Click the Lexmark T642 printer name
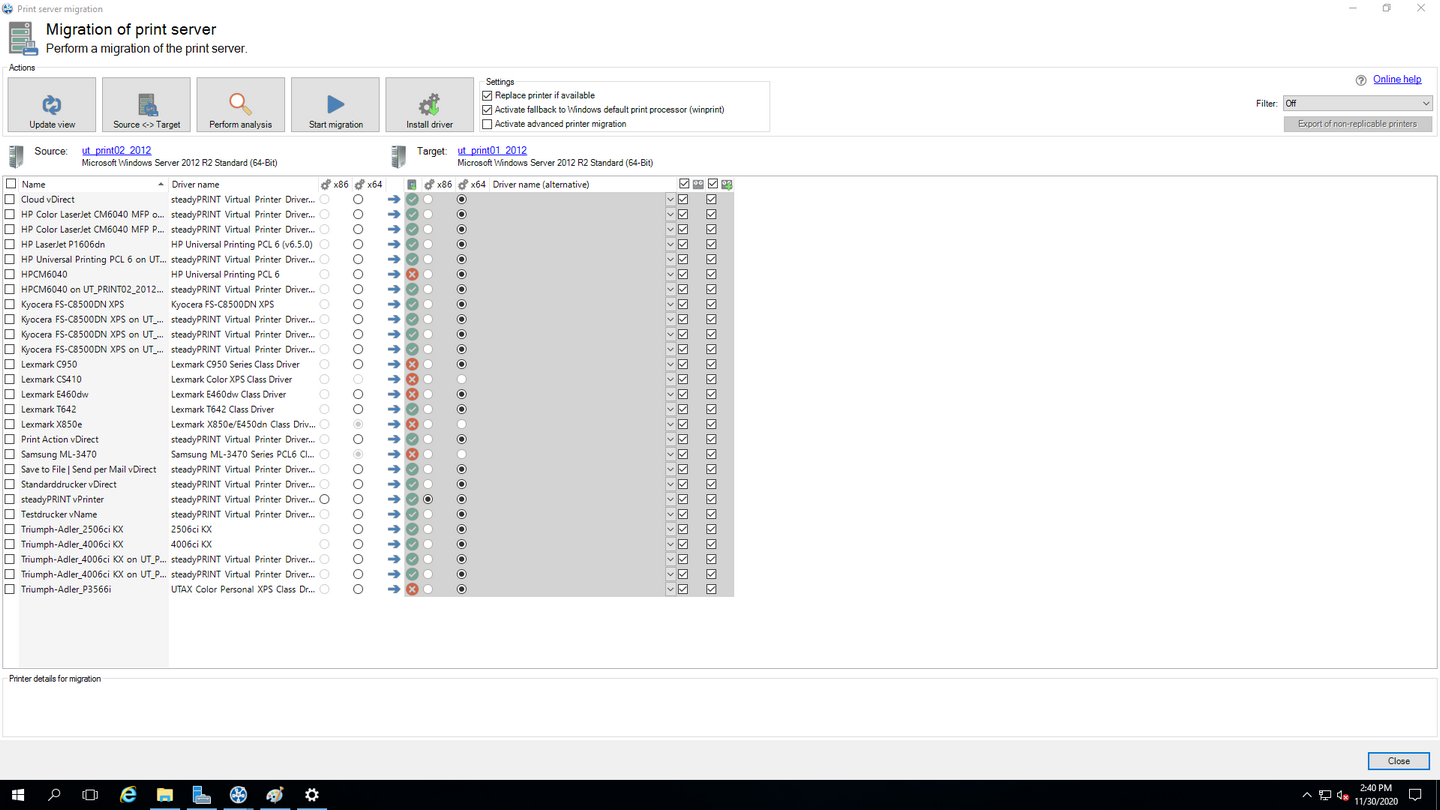 point(49,409)
